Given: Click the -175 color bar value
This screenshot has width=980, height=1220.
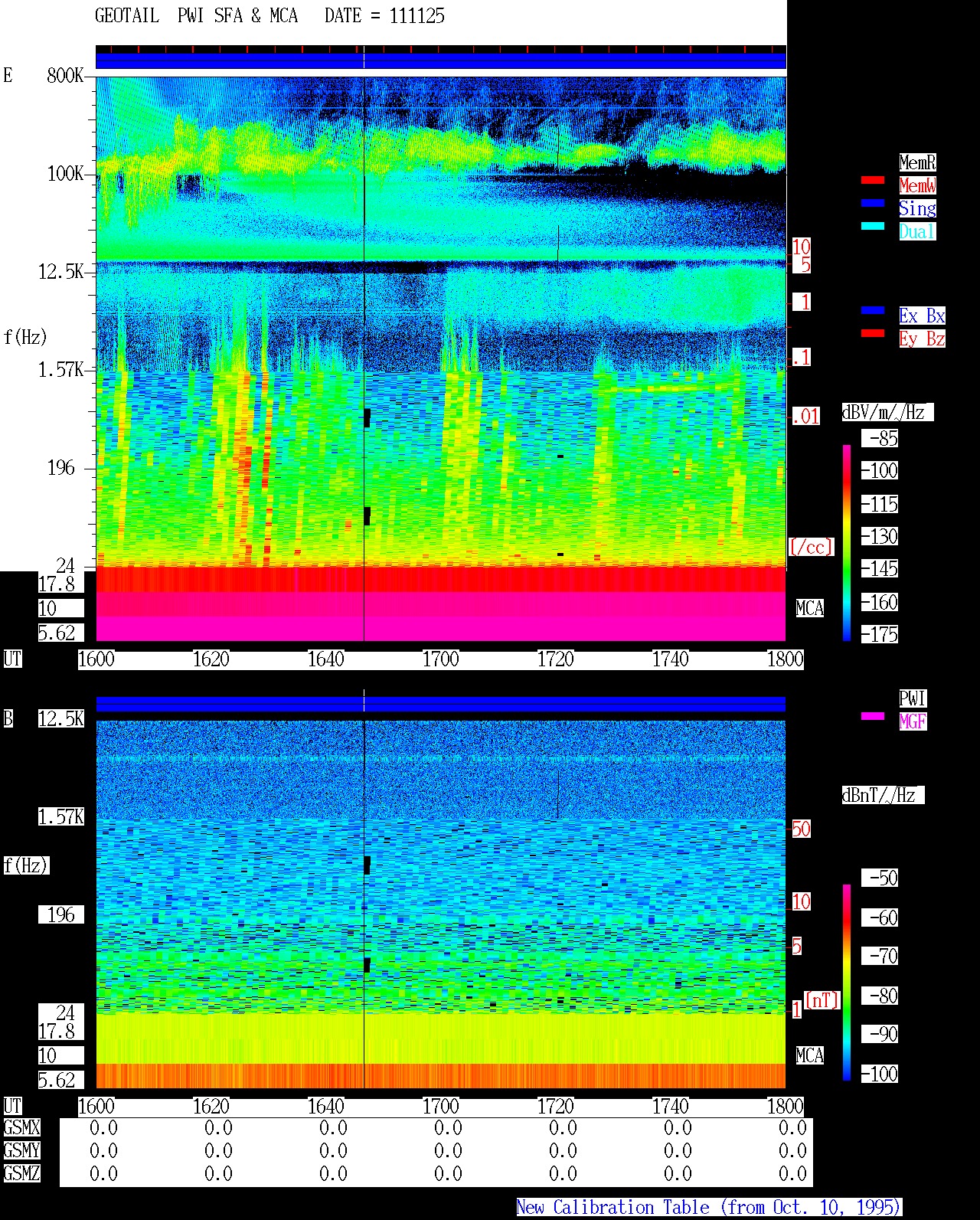Looking at the screenshot, I should click(x=880, y=634).
